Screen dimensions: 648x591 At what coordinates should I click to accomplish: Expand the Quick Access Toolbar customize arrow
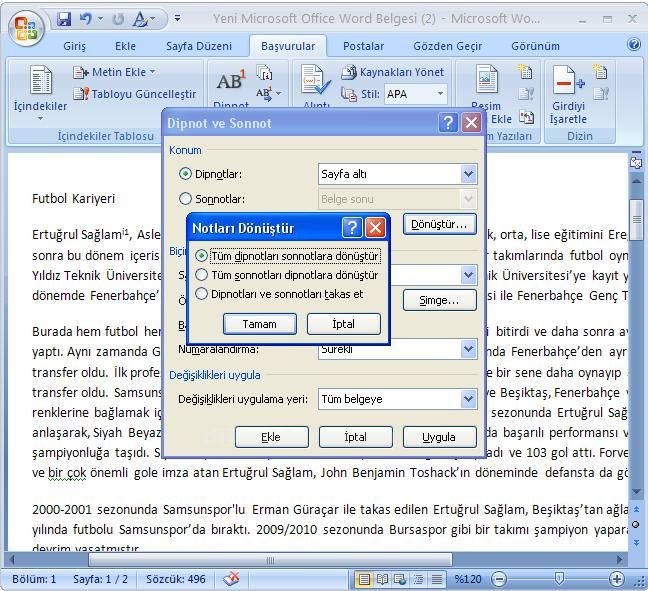177,18
